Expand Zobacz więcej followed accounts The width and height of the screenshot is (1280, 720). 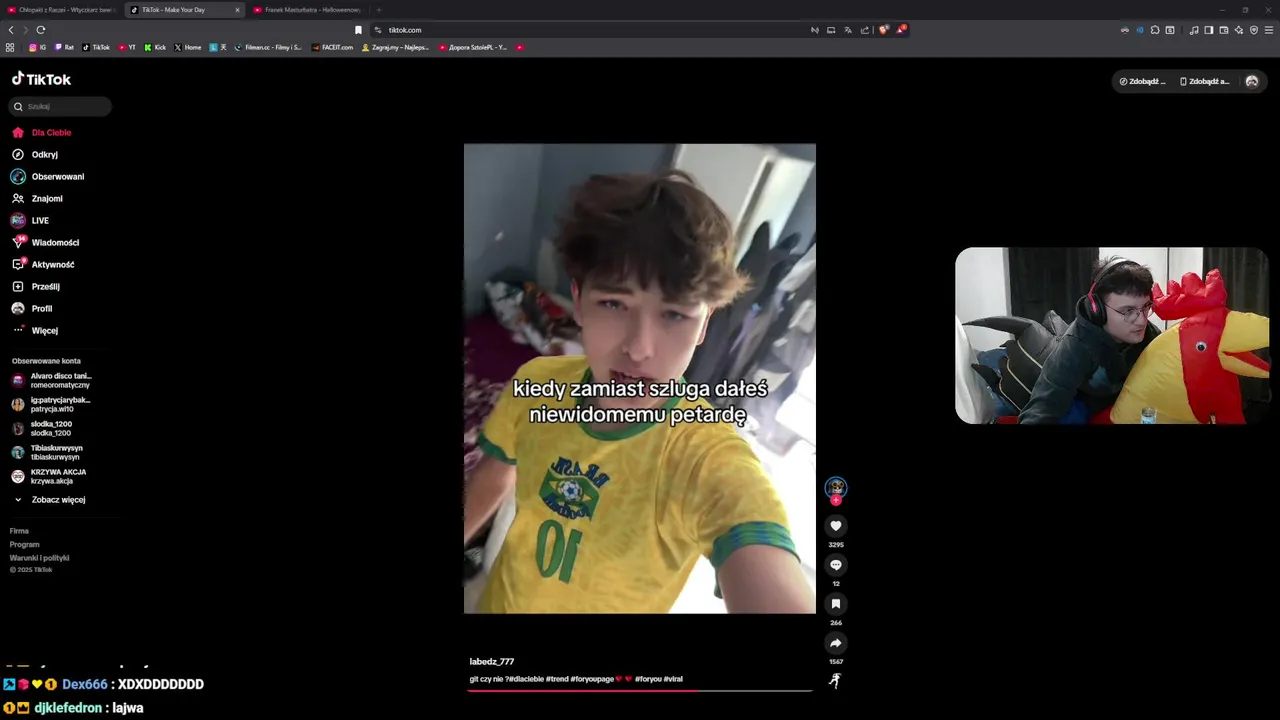pyautogui.click(x=50, y=499)
